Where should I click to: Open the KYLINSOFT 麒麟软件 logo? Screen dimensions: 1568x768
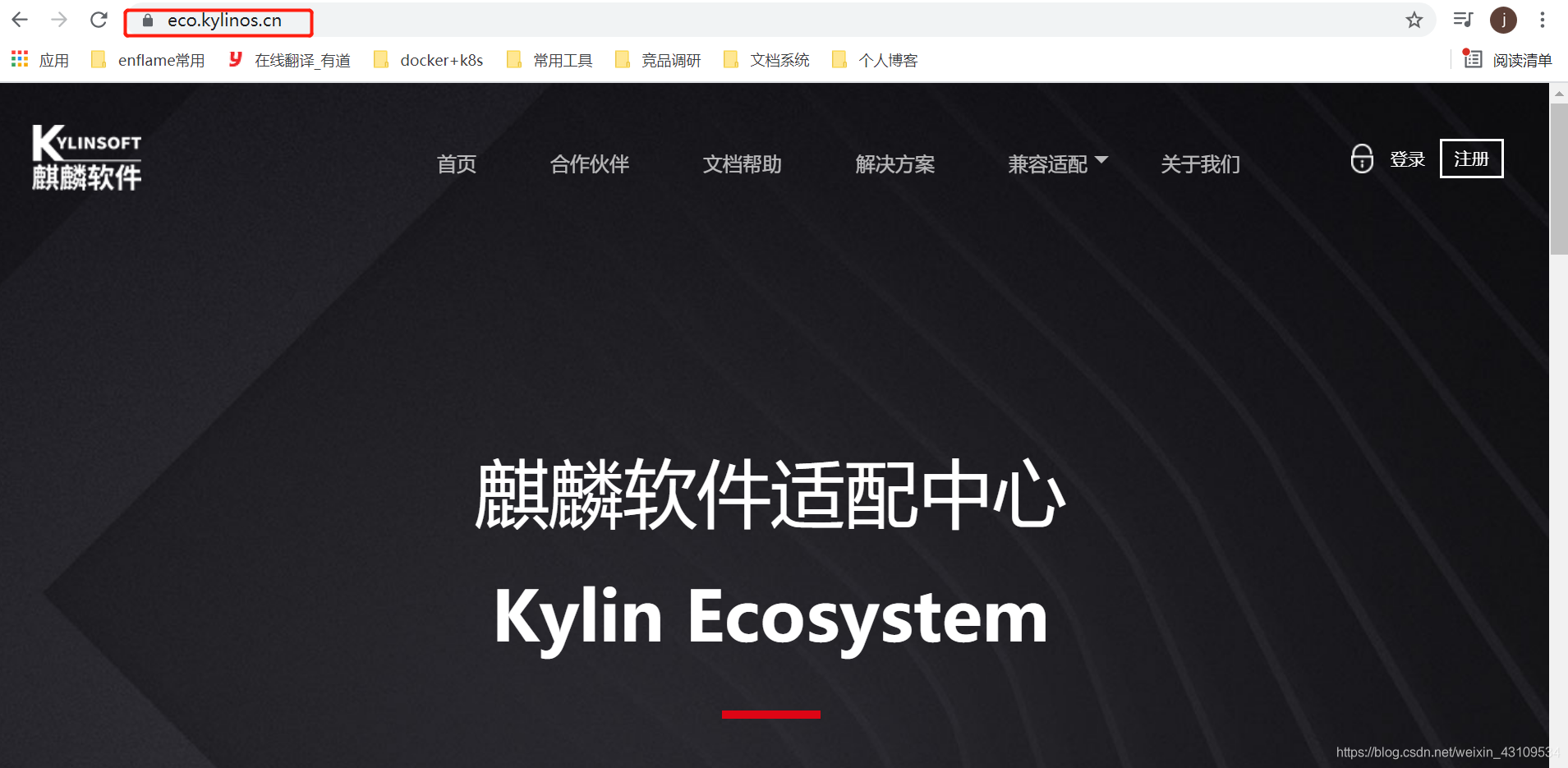coord(86,157)
